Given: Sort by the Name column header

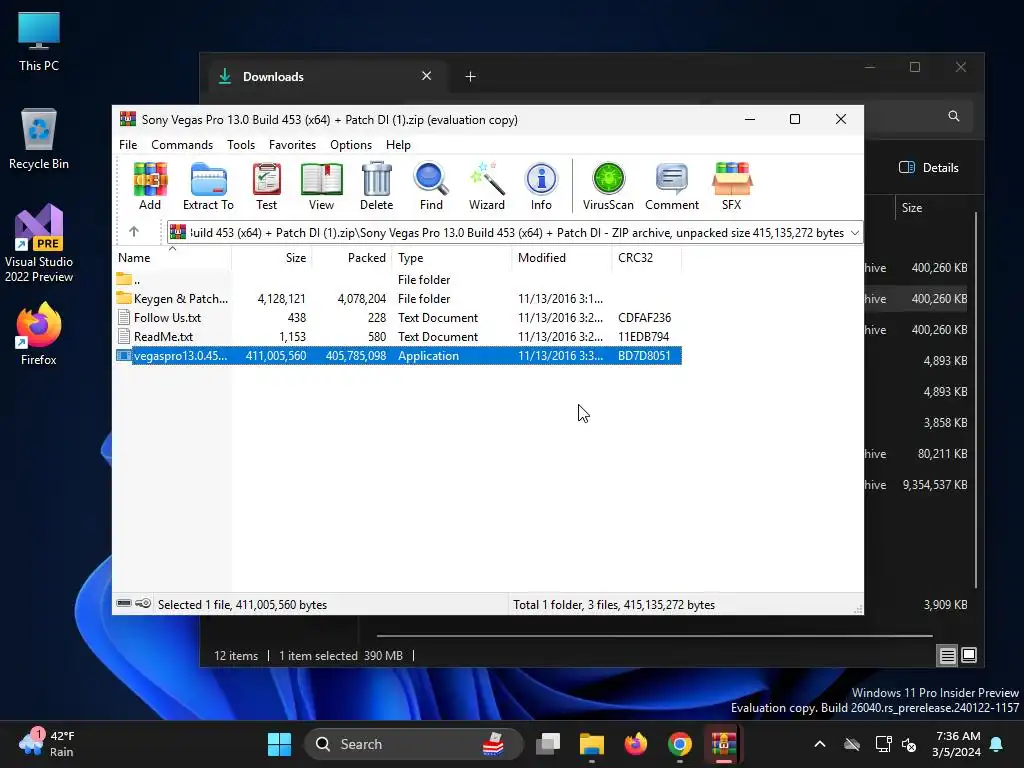Looking at the screenshot, I should coord(172,258).
